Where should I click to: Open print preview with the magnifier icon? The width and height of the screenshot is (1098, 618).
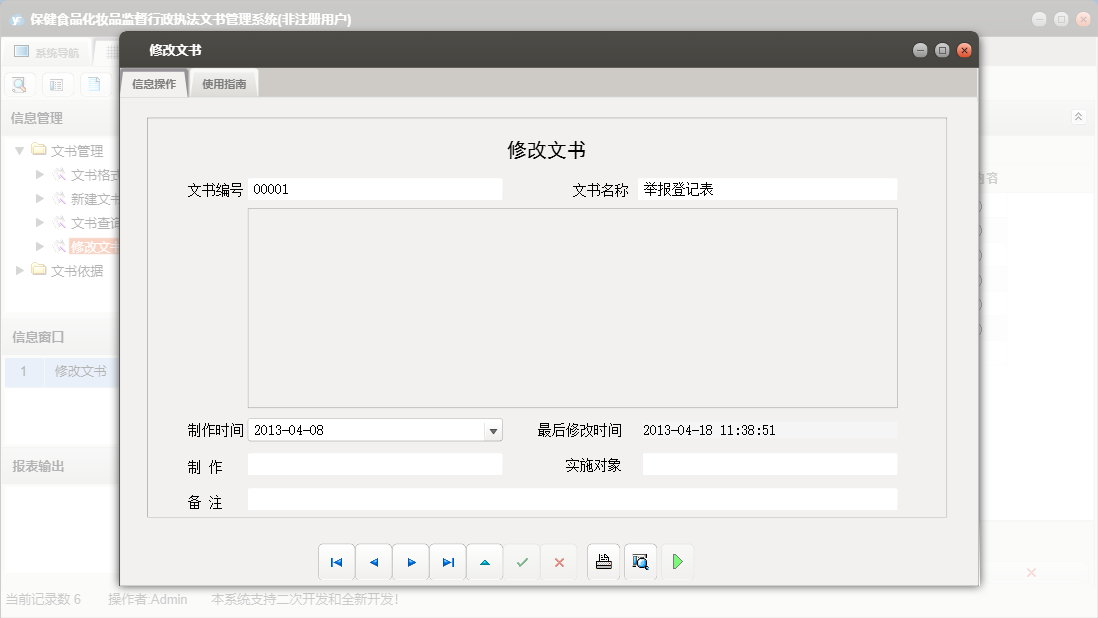640,562
